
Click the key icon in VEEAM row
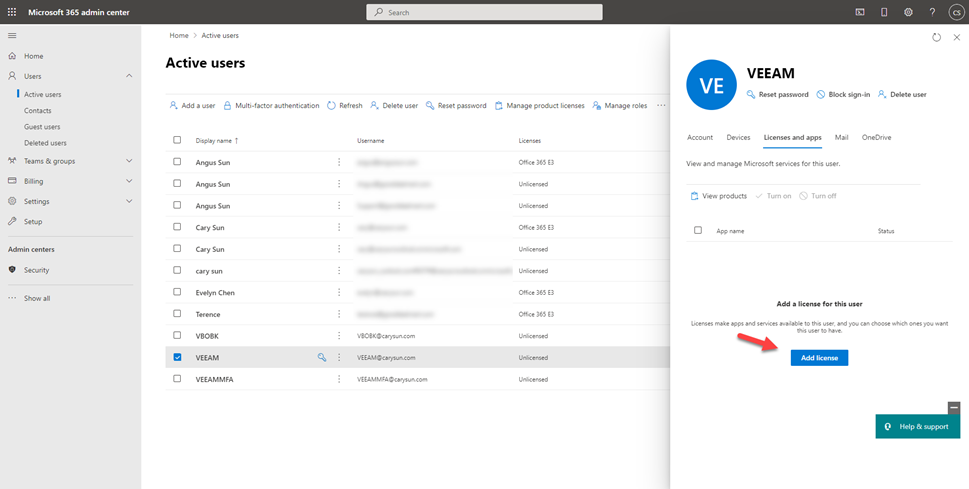(x=321, y=357)
